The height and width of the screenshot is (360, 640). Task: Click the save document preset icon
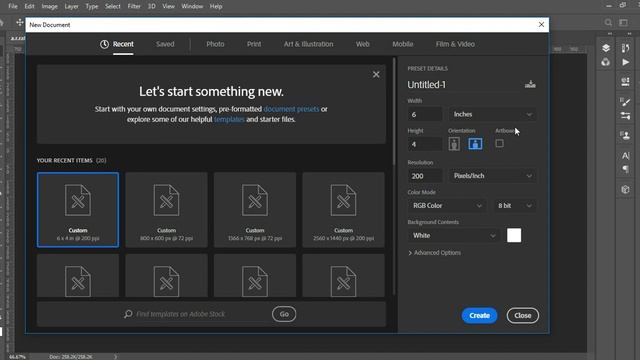coord(530,84)
